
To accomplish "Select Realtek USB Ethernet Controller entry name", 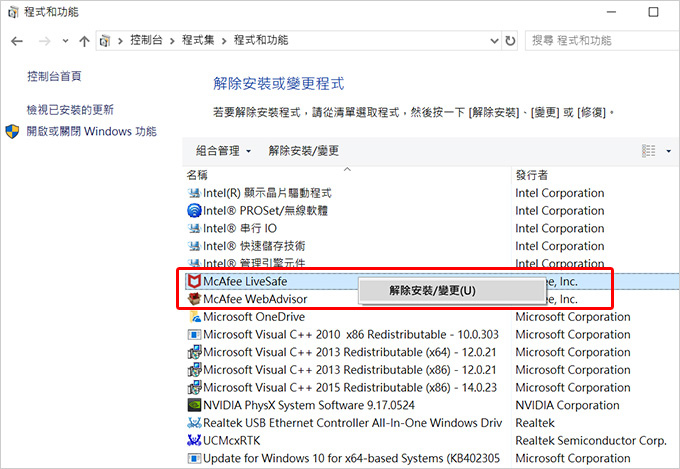I will pyautogui.click(x=353, y=423).
